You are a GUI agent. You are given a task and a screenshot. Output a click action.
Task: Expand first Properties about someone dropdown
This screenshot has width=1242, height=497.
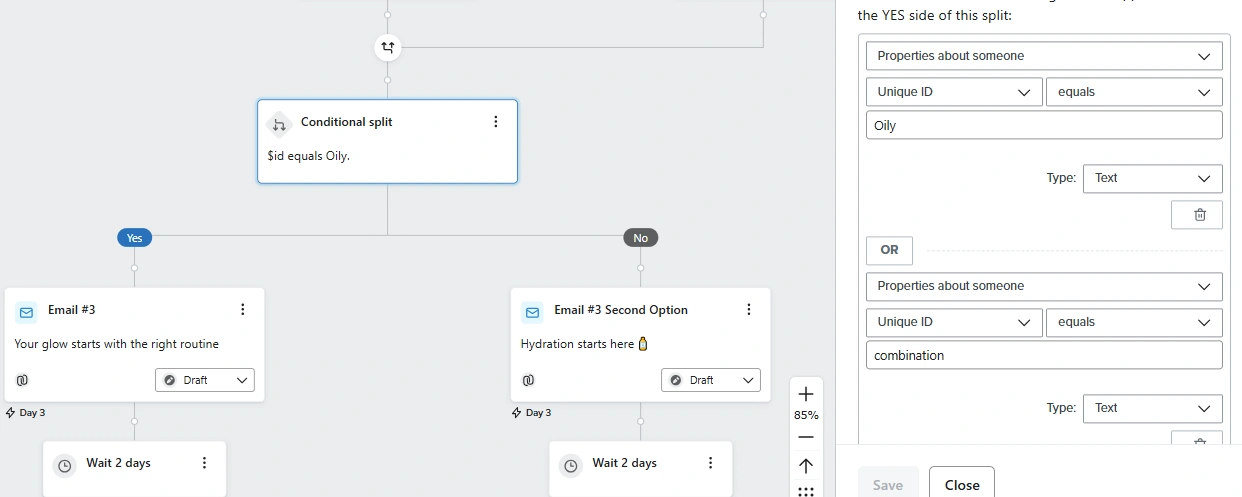[1044, 56]
